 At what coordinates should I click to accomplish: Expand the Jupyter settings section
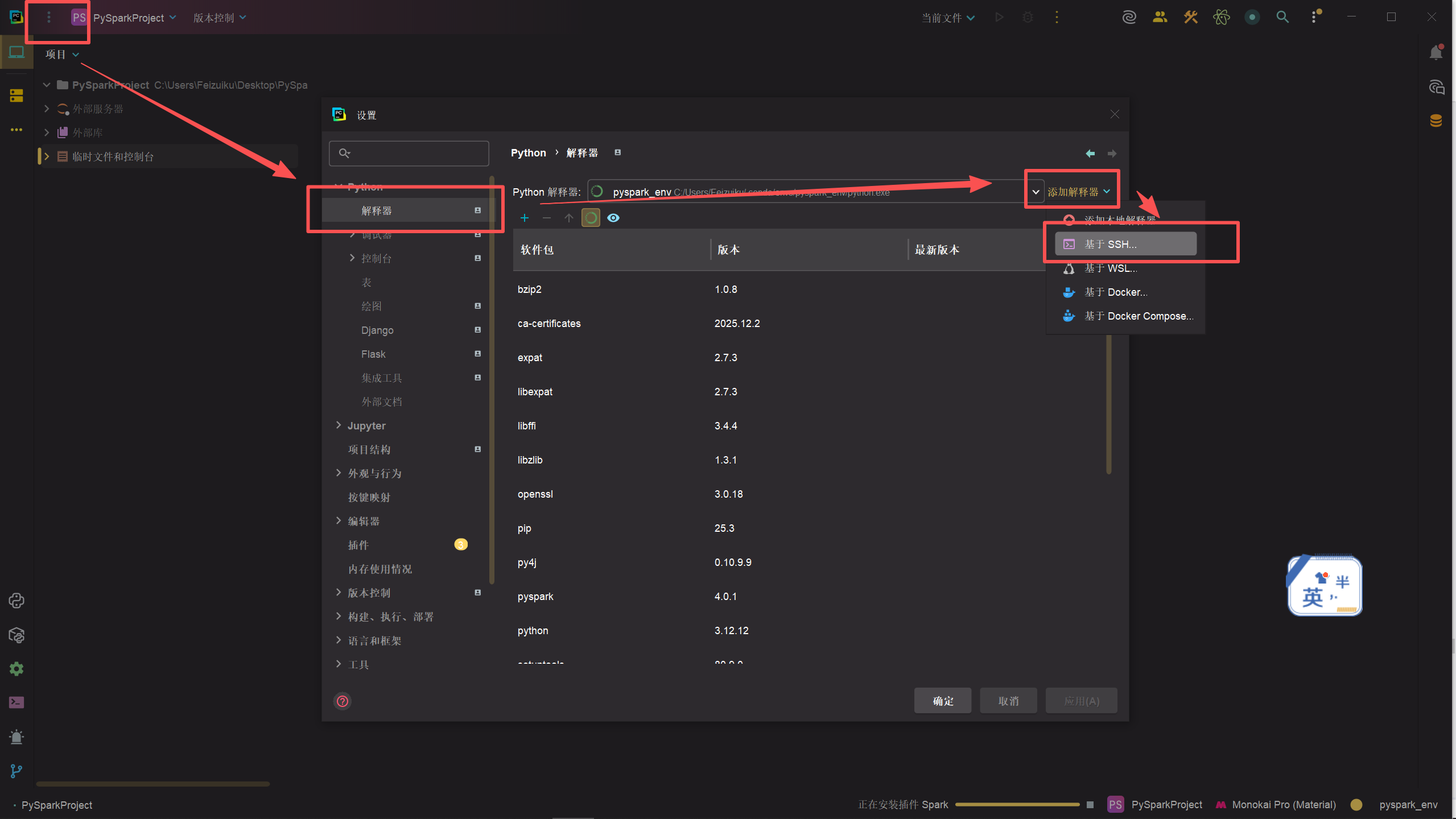[339, 425]
